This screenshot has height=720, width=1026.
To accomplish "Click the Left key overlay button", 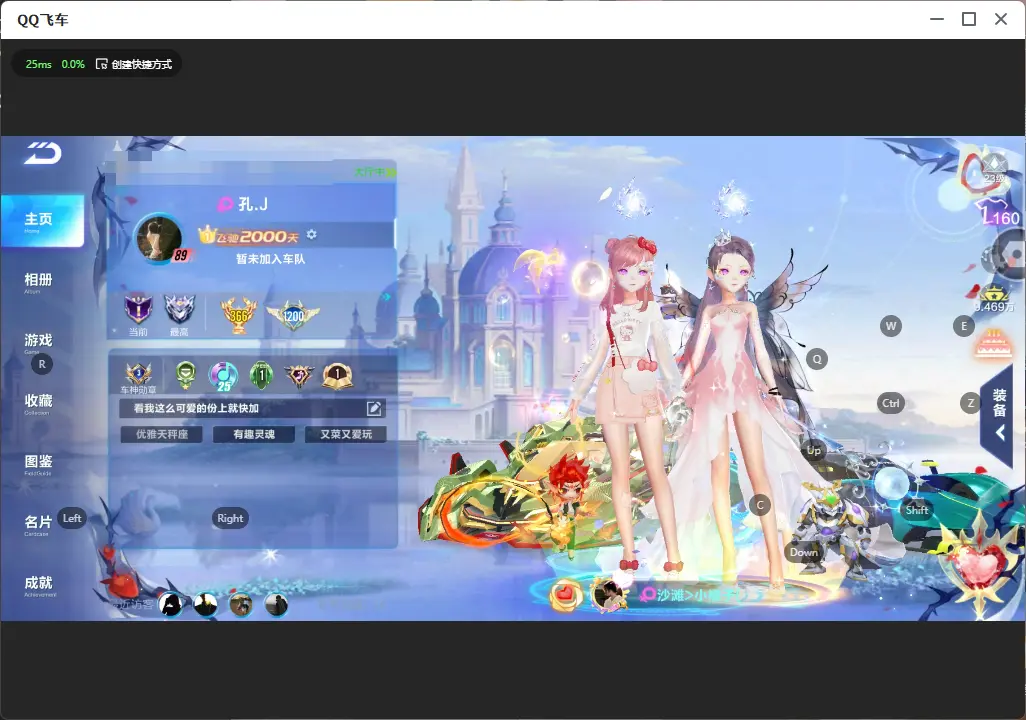I will coord(72,518).
